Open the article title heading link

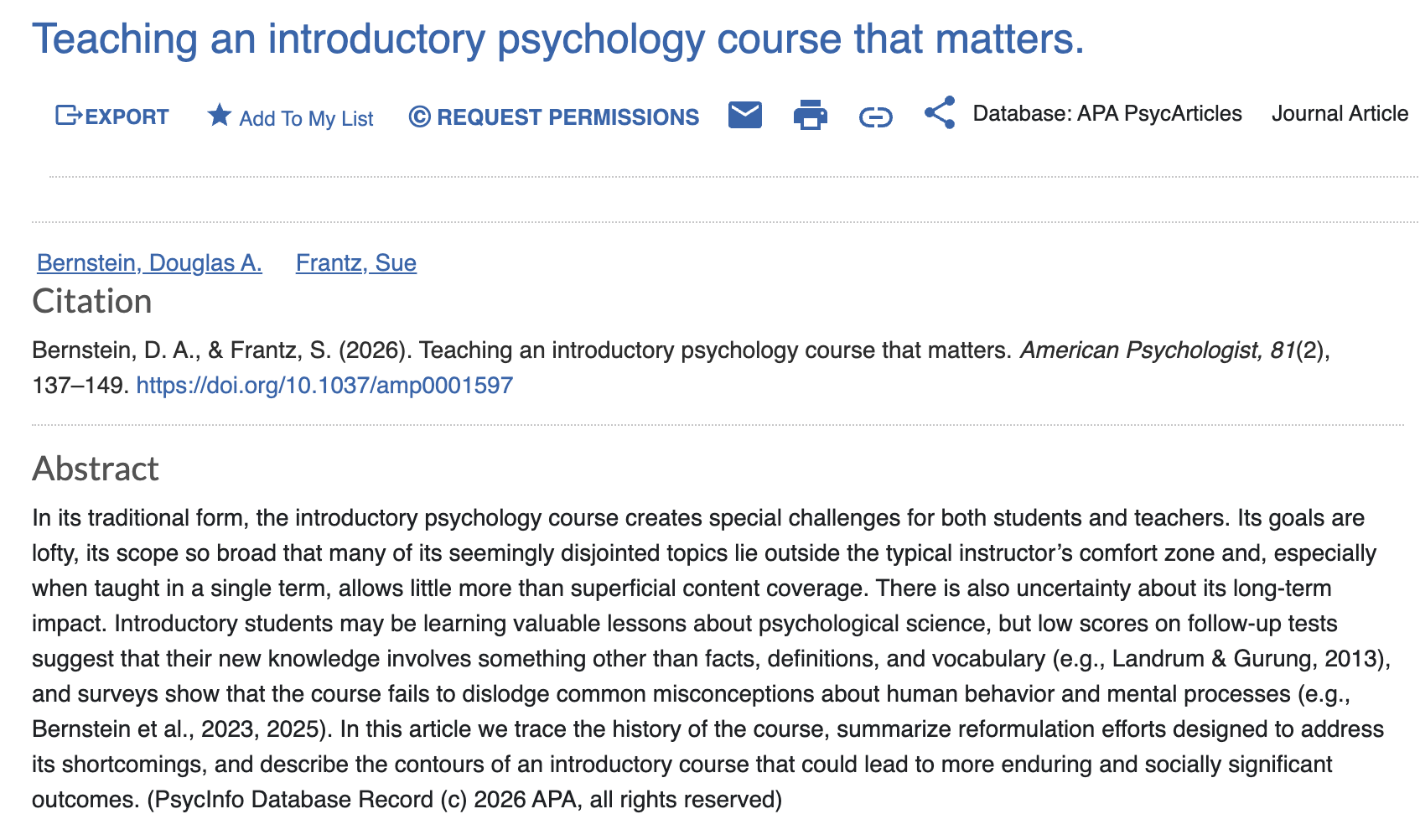(557, 39)
